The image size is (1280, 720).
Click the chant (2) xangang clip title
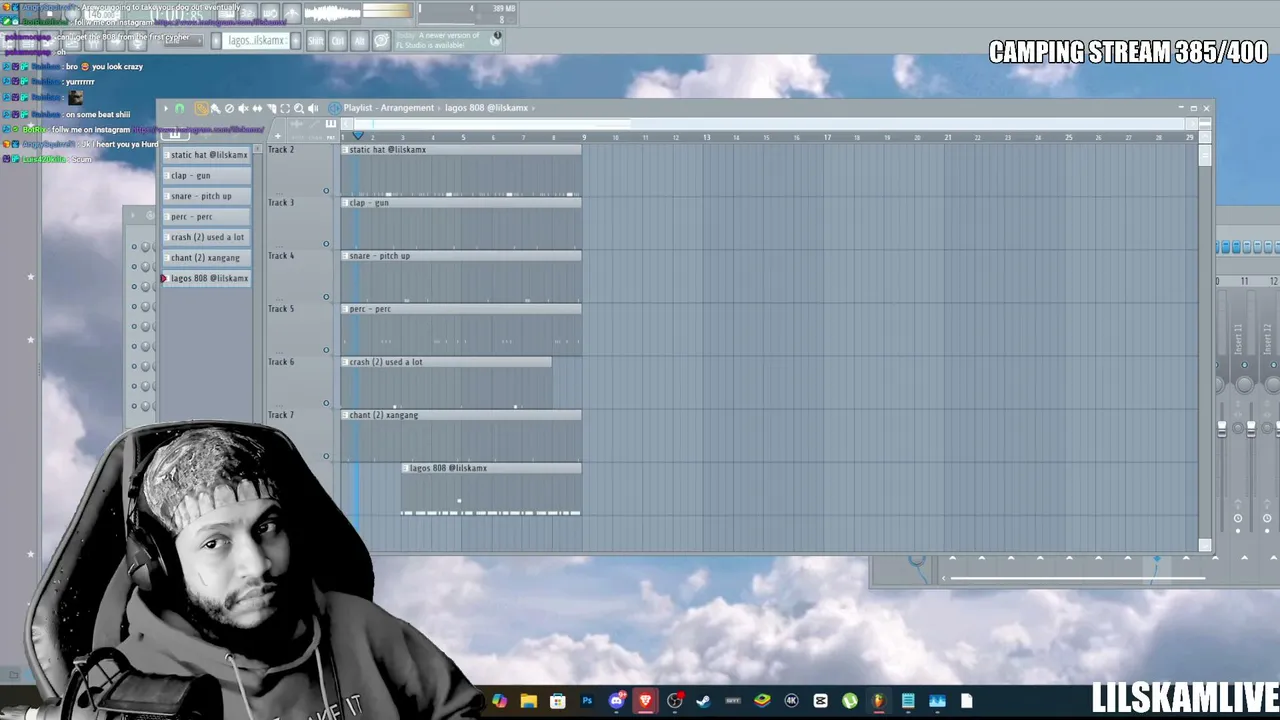461,415
